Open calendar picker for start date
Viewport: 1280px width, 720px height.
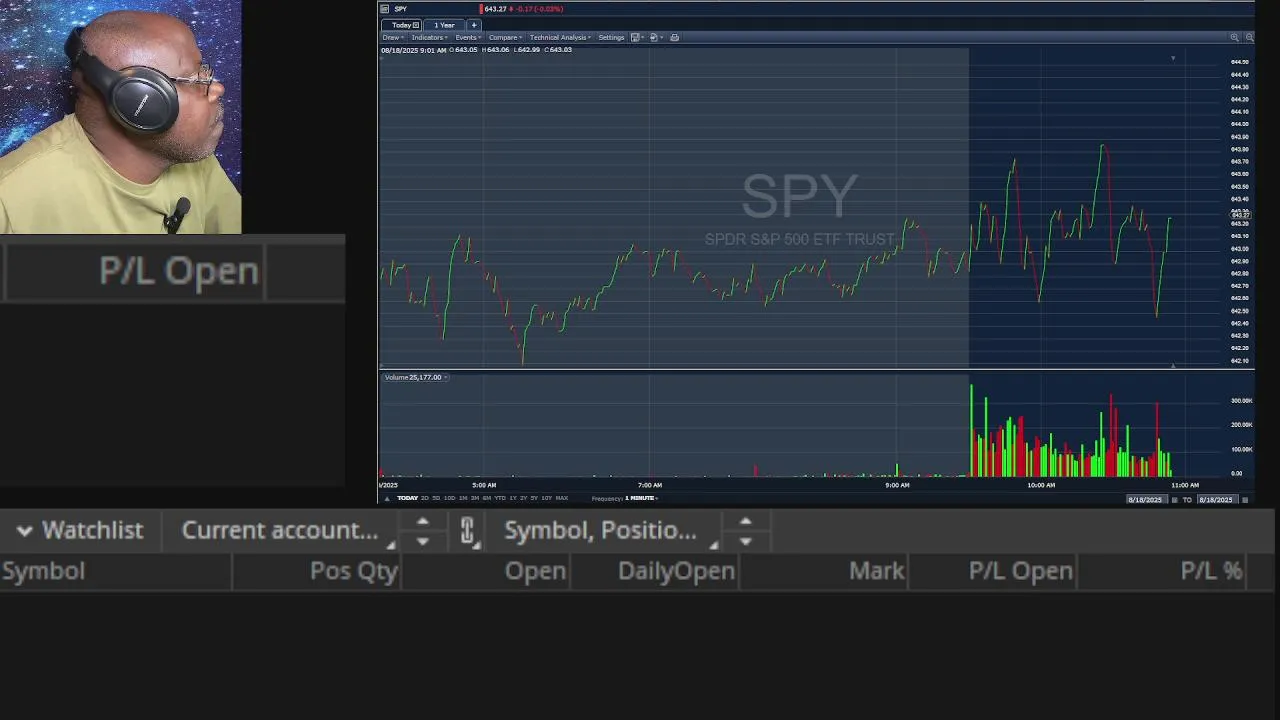(1175, 500)
